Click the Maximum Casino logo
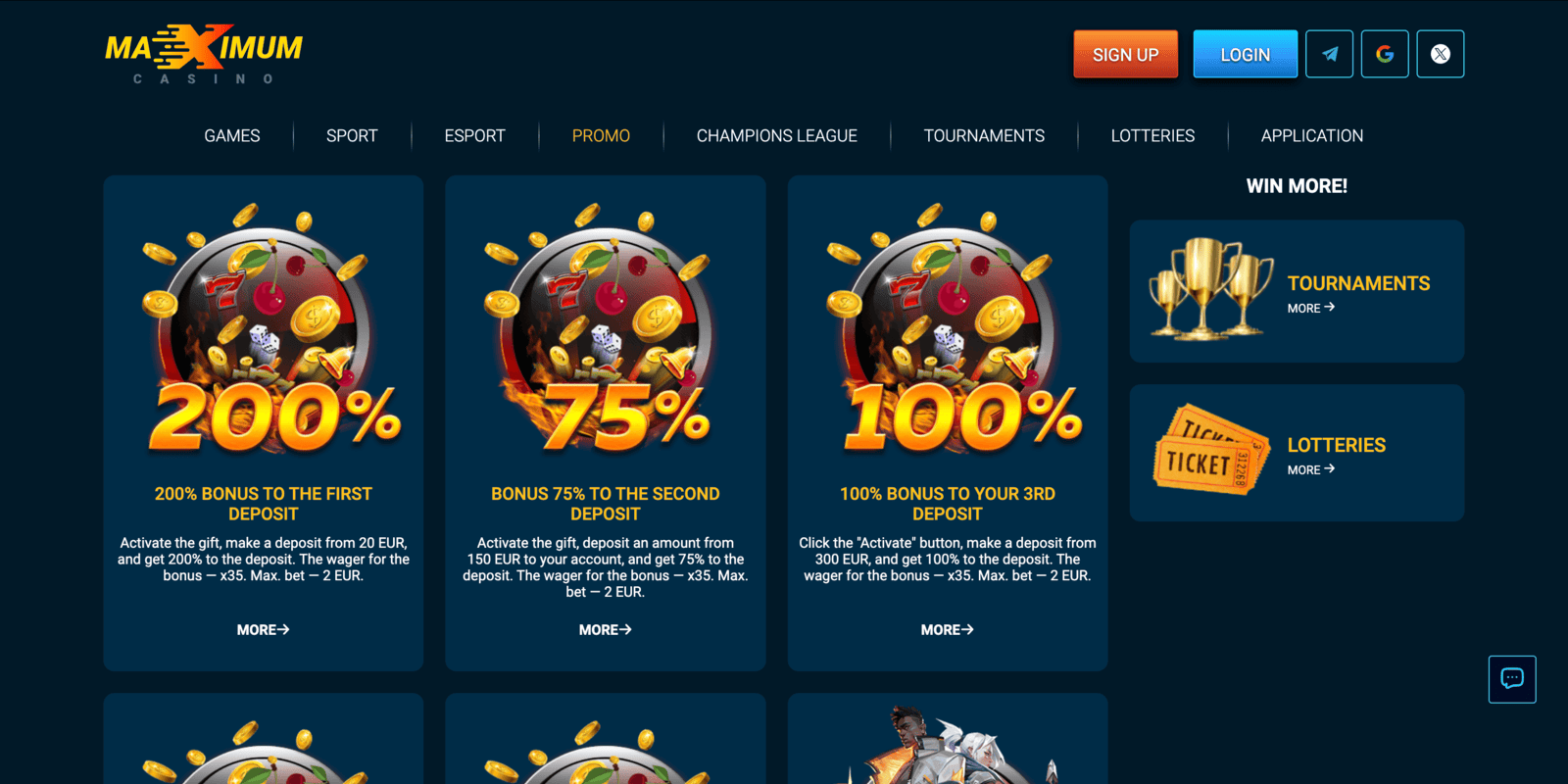 [x=204, y=55]
